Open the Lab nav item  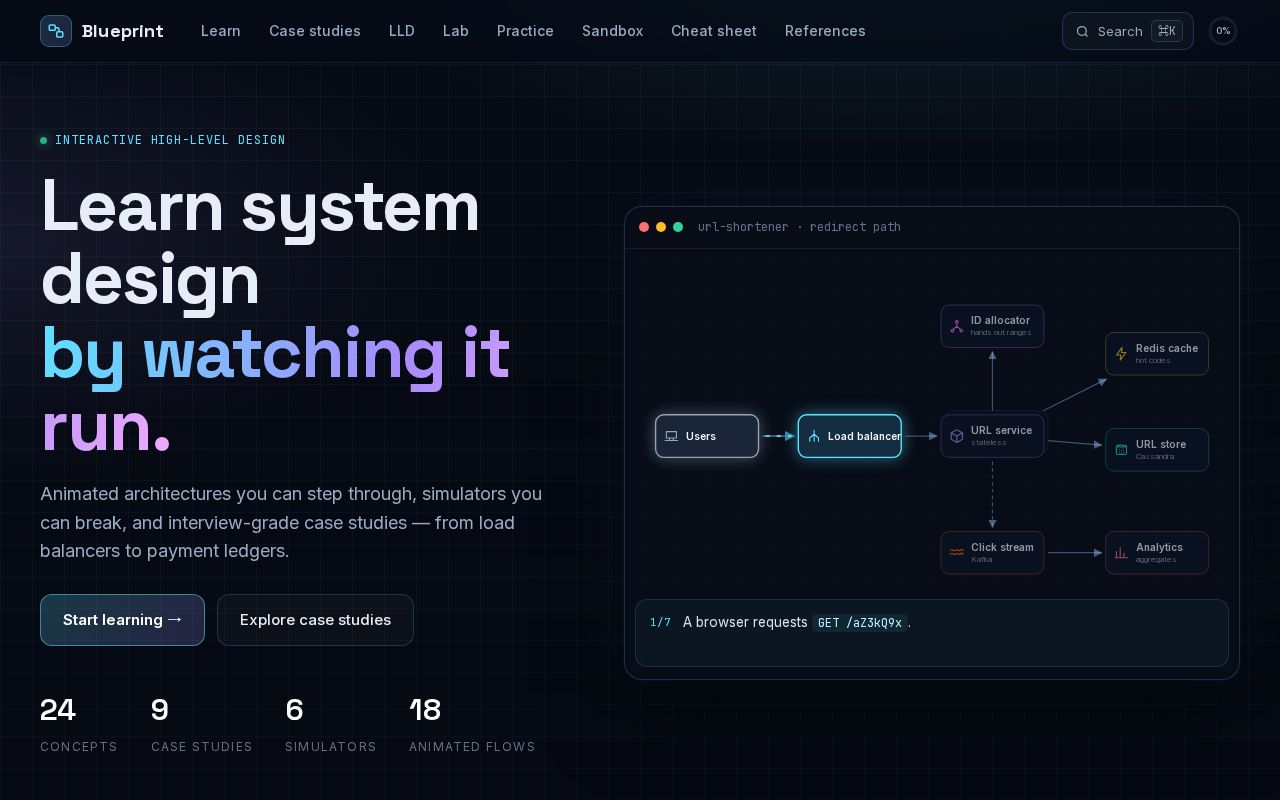(456, 31)
